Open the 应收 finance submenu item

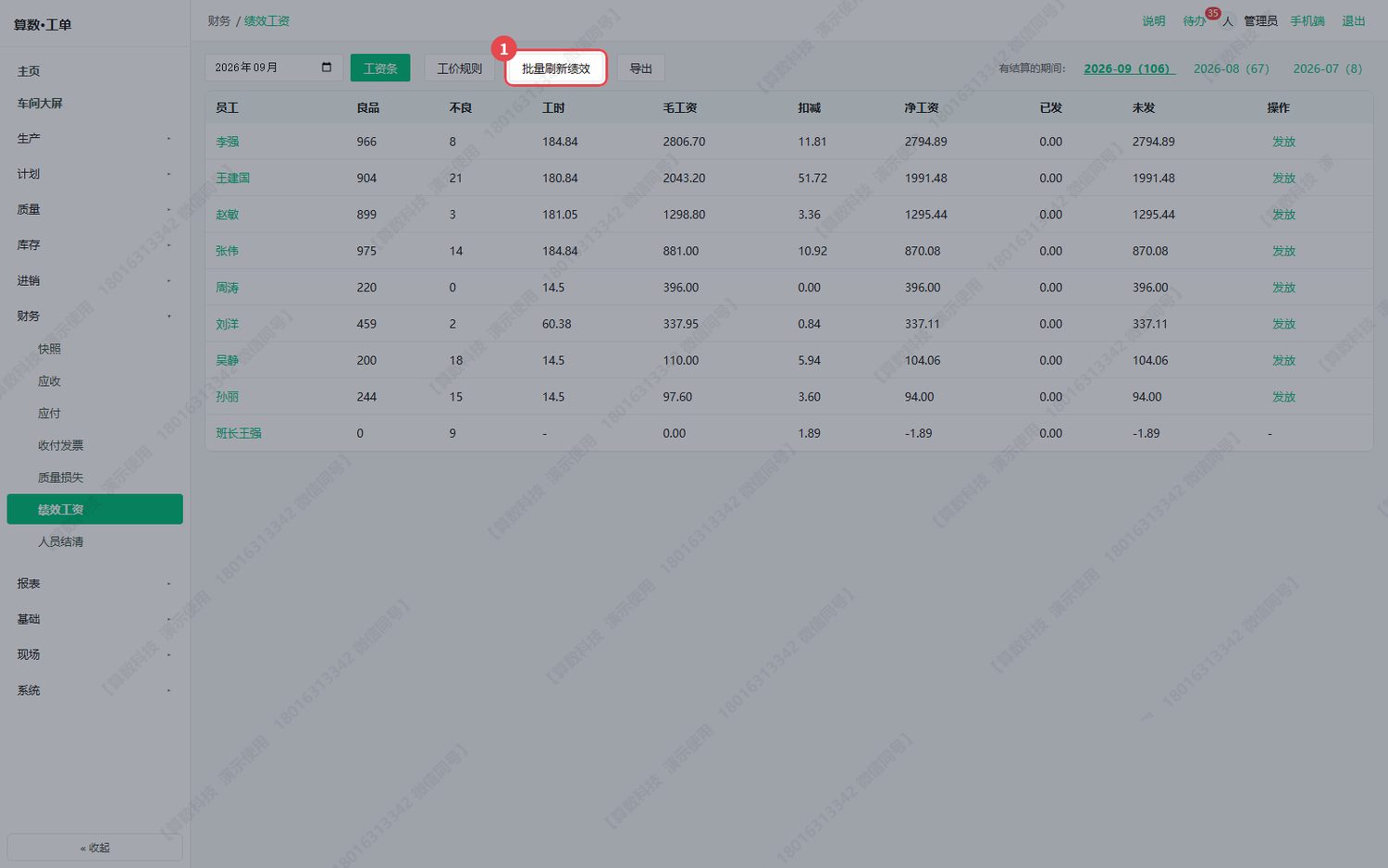pyautogui.click(x=94, y=381)
